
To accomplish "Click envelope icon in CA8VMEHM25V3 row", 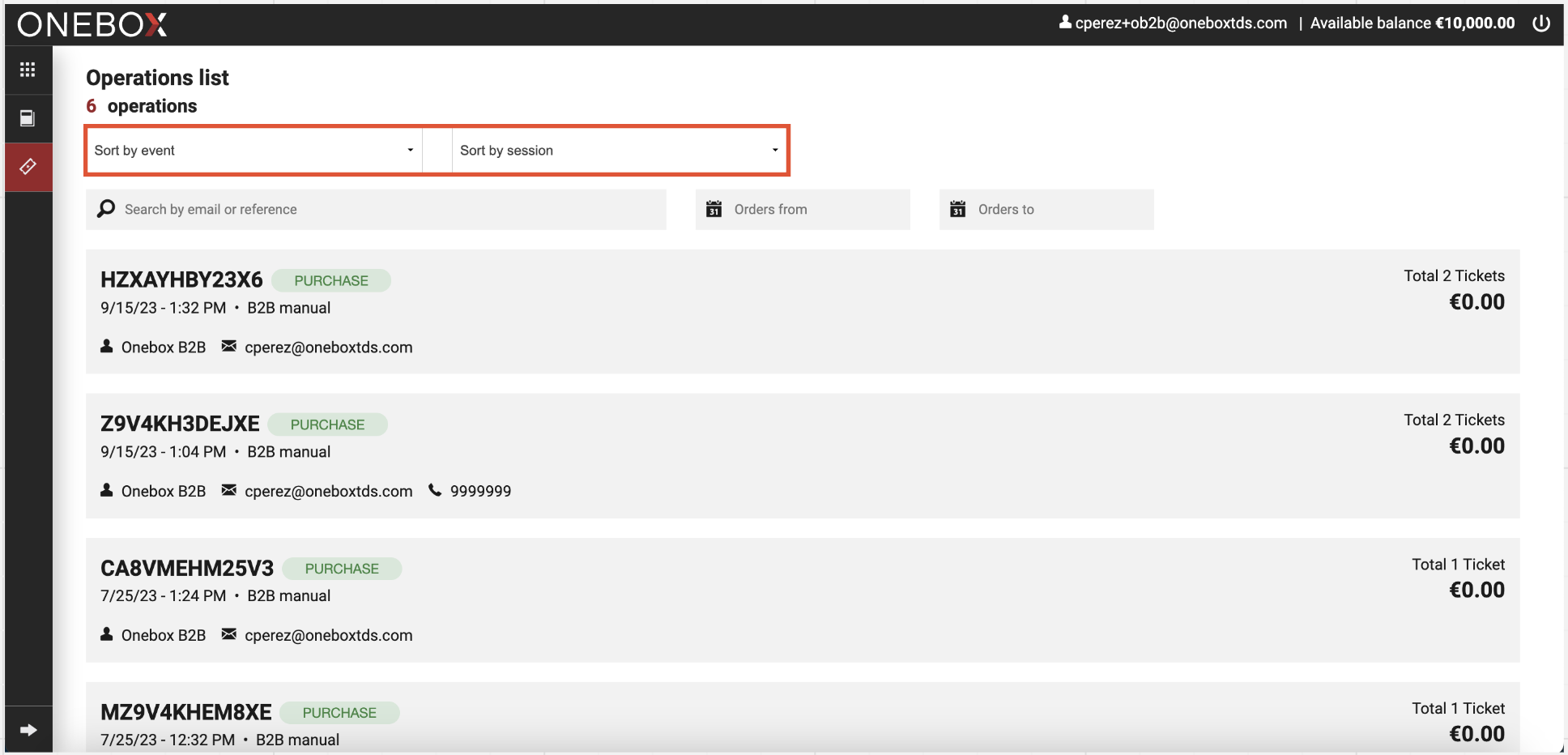I will pos(229,634).
